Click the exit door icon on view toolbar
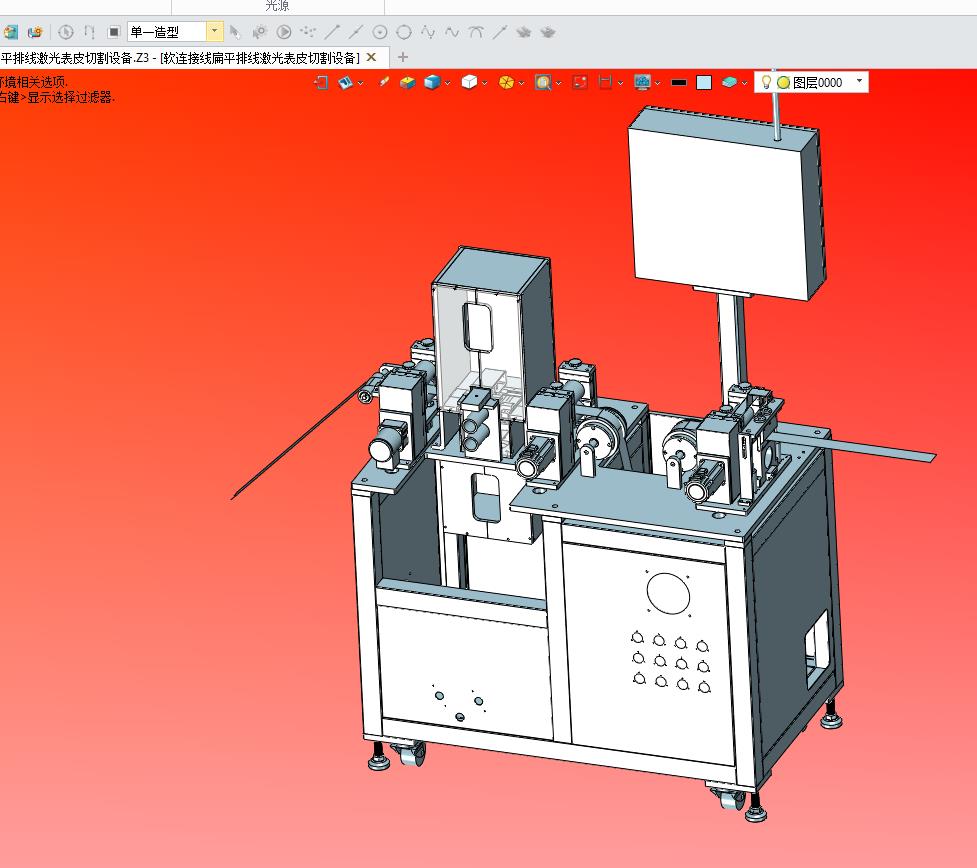The width and height of the screenshot is (977, 868). (321, 82)
